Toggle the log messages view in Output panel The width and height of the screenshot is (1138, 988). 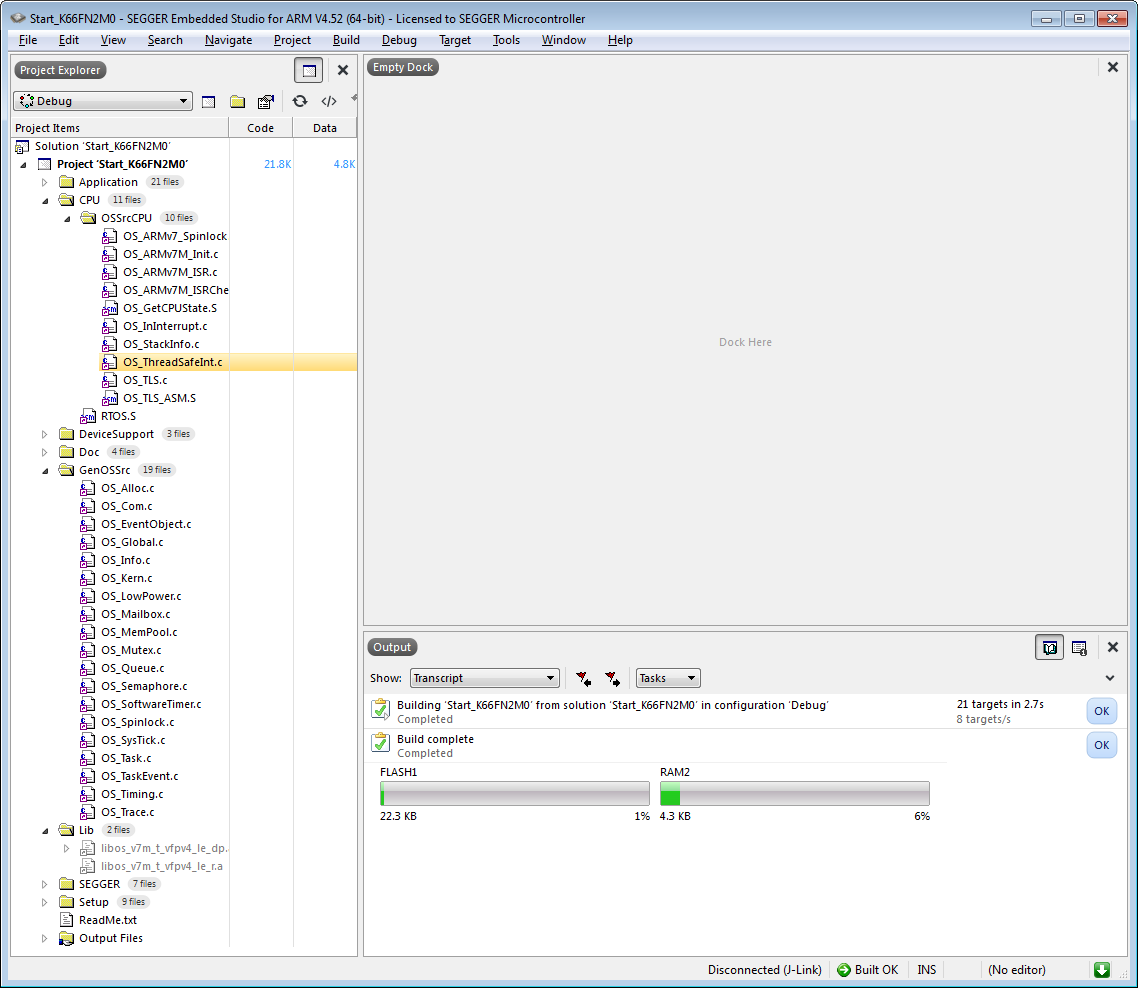pos(1079,648)
